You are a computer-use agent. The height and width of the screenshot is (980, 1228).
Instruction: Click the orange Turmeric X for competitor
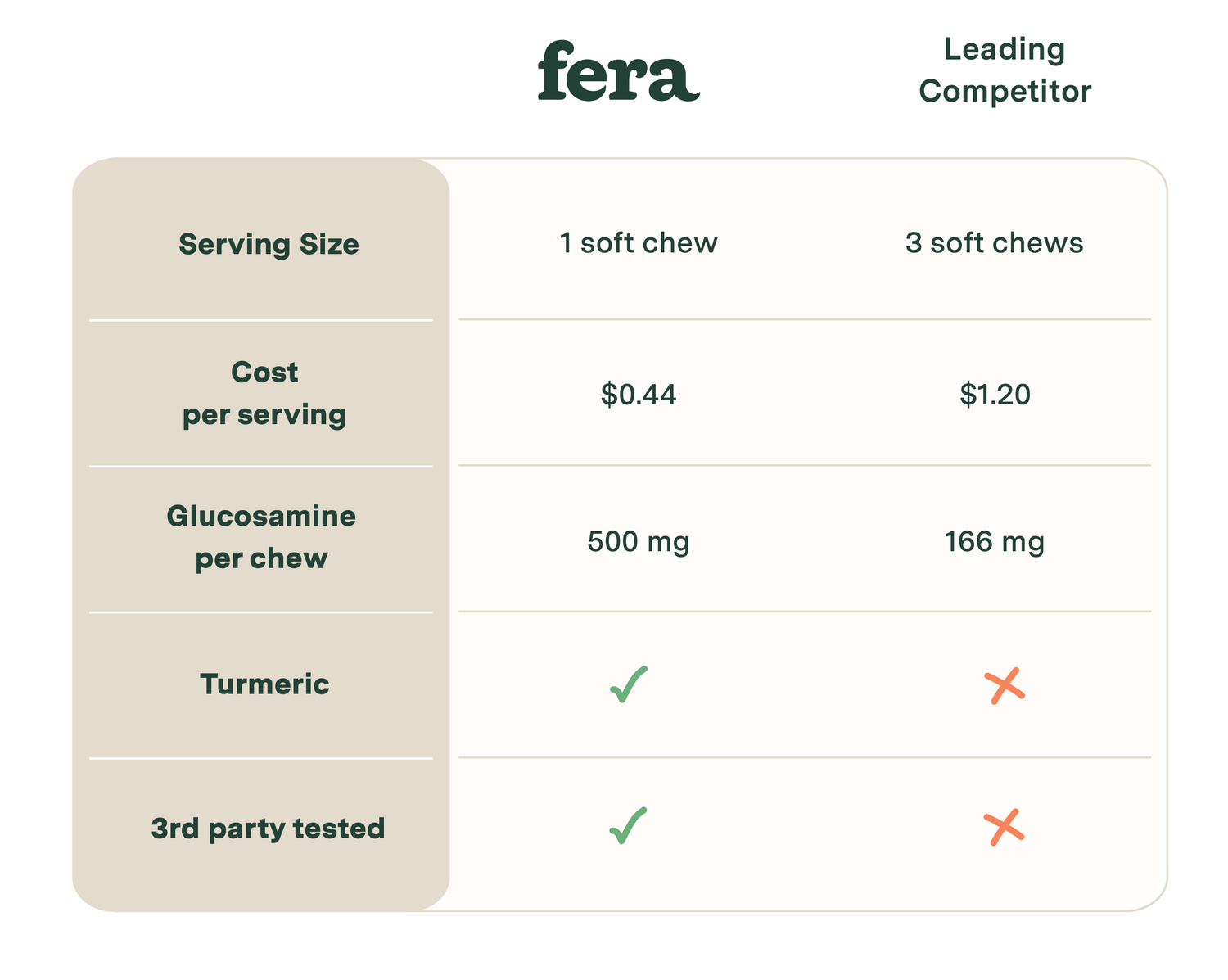point(1005,686)
